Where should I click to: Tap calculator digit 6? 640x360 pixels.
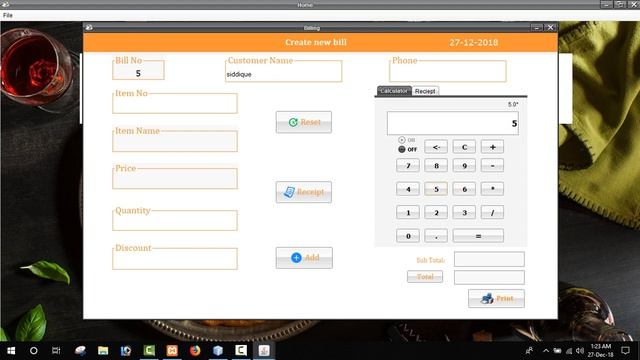coord(464,189)
